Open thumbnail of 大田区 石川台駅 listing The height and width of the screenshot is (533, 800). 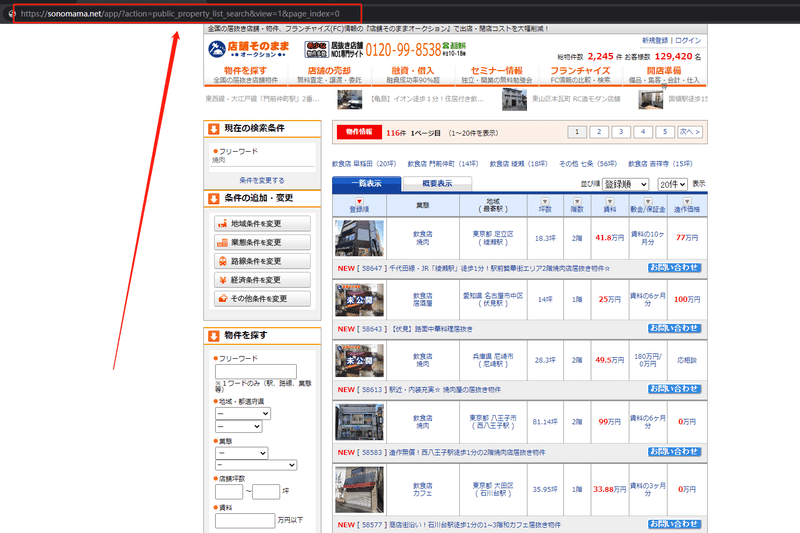click(x=360, y=490)
